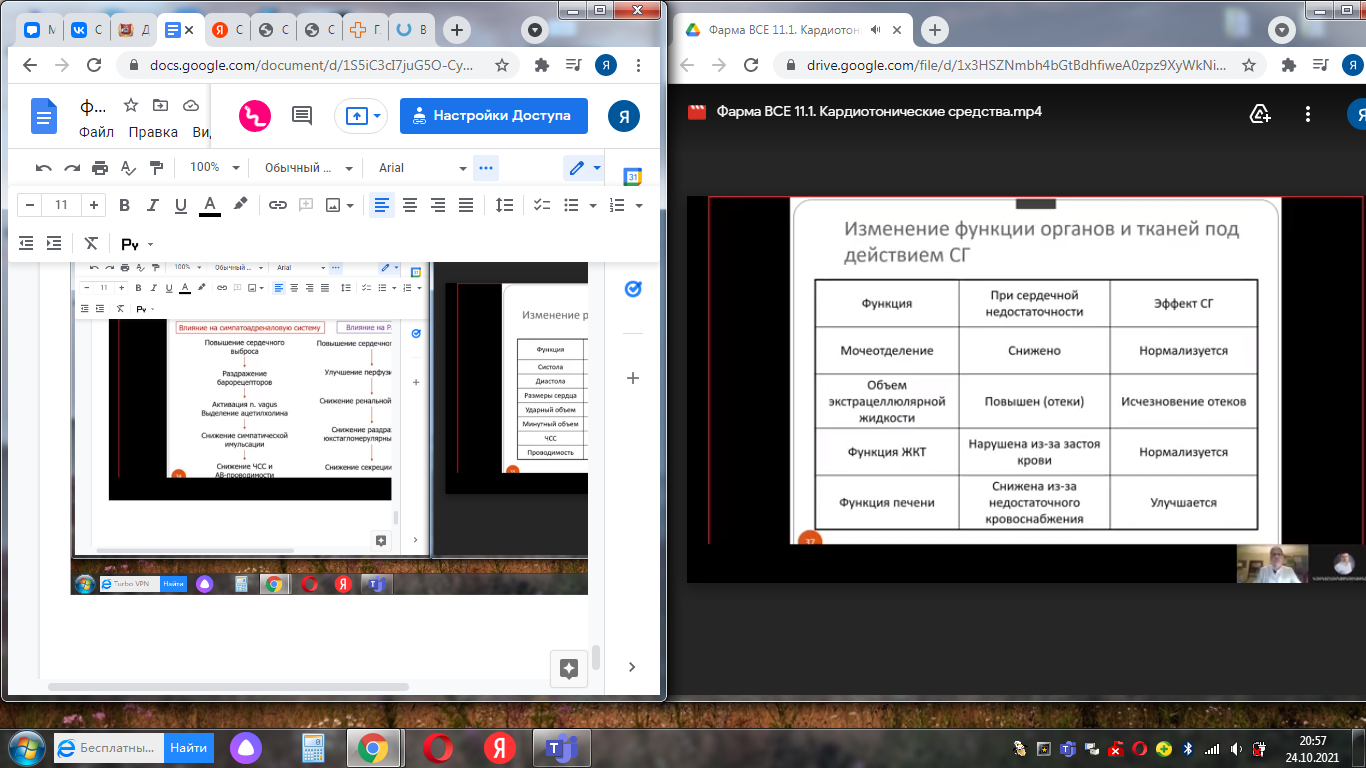
Task: Expand numbered list style options arrow
Action: (x=639, y=205)
